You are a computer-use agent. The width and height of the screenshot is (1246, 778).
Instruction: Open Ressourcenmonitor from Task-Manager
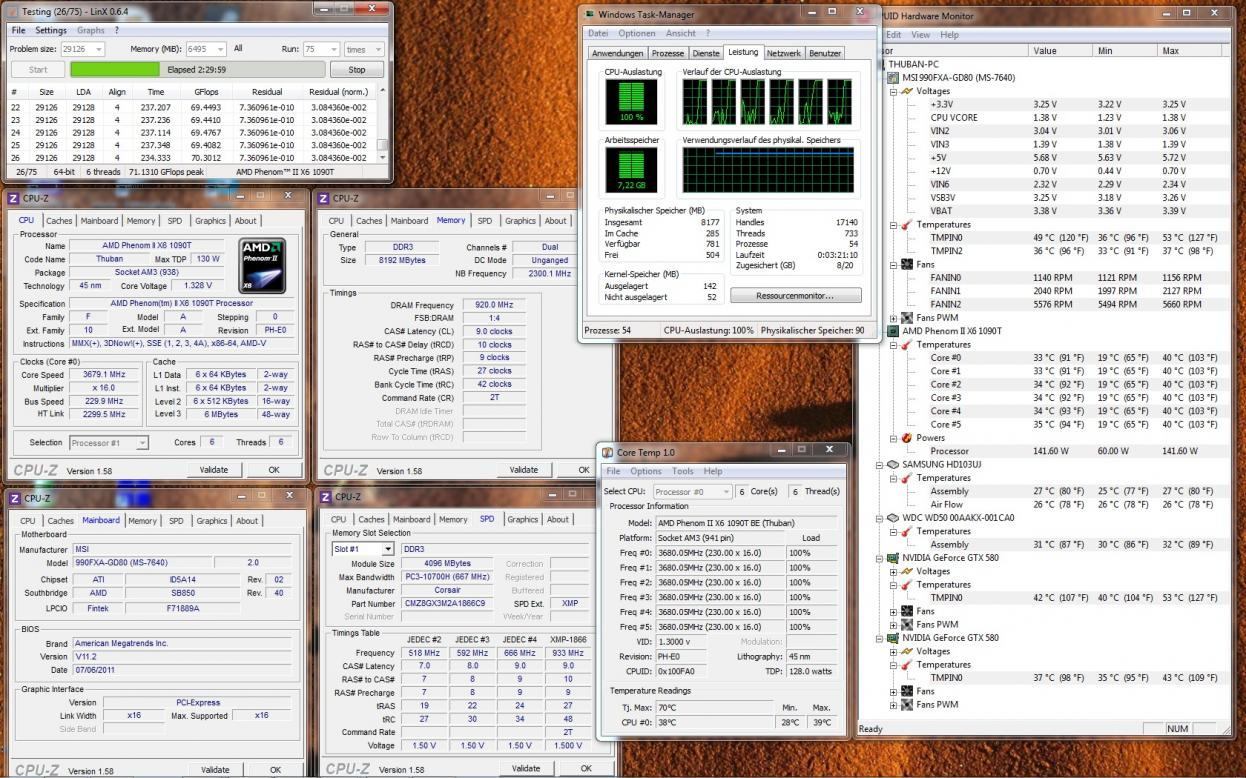coord(795,296)
